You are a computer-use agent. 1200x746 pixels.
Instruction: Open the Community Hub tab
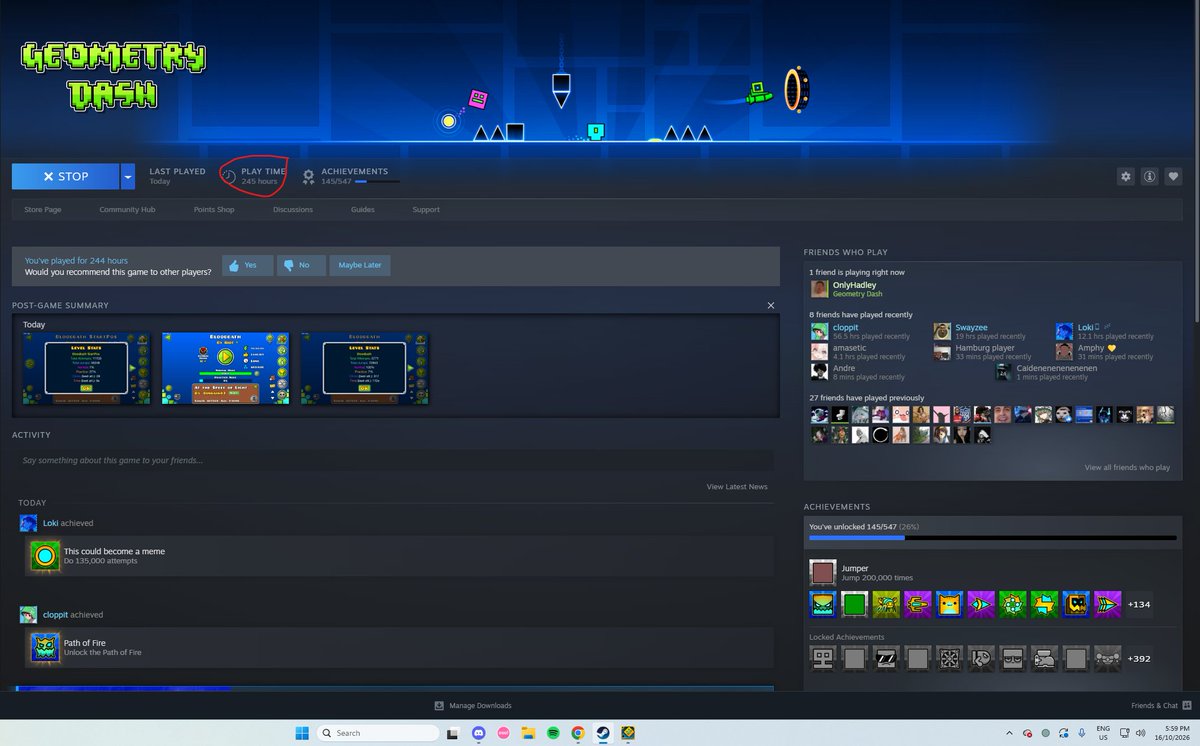click(x=127, y=210)
